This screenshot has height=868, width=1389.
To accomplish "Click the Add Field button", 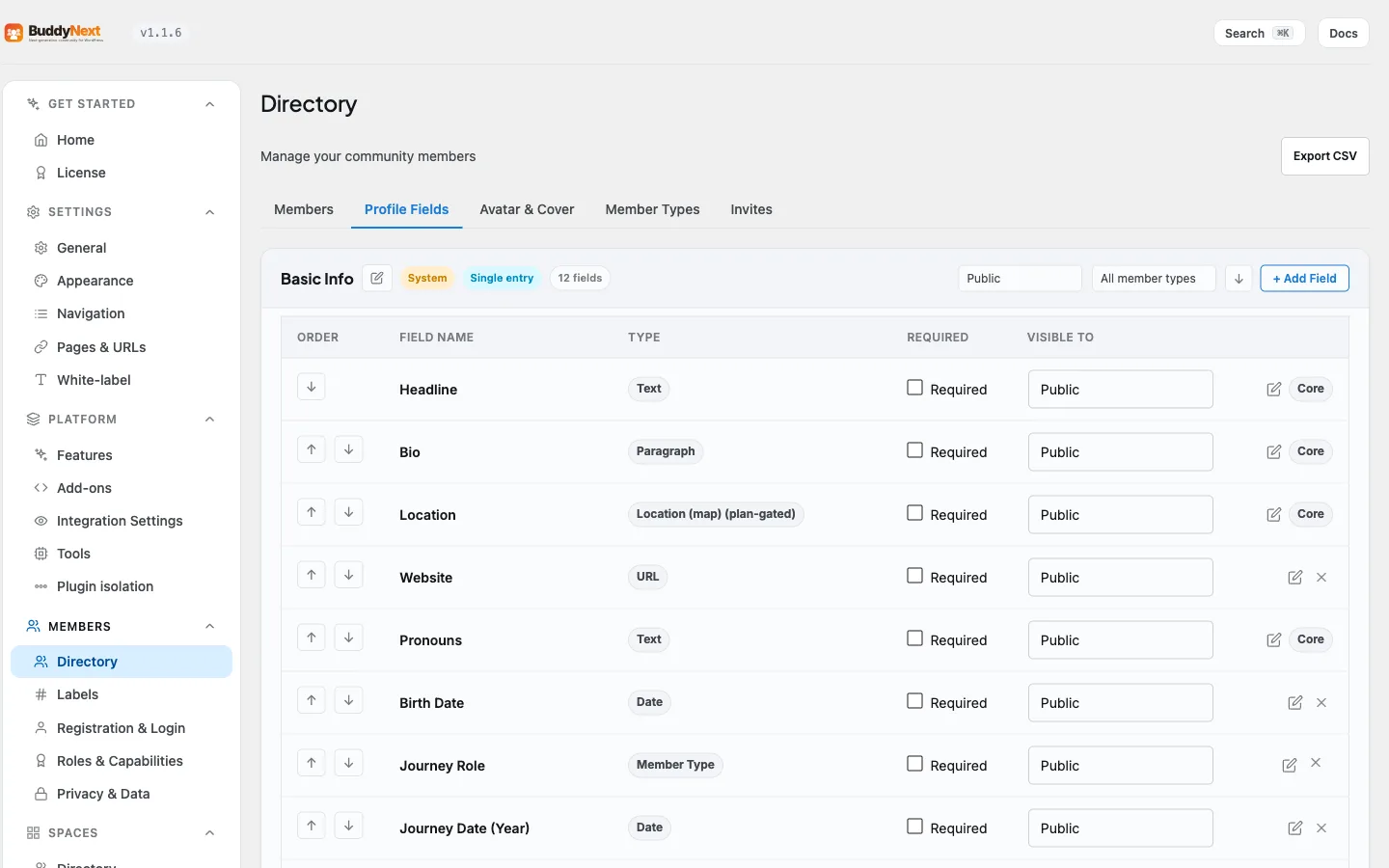I will (1304, 278).
